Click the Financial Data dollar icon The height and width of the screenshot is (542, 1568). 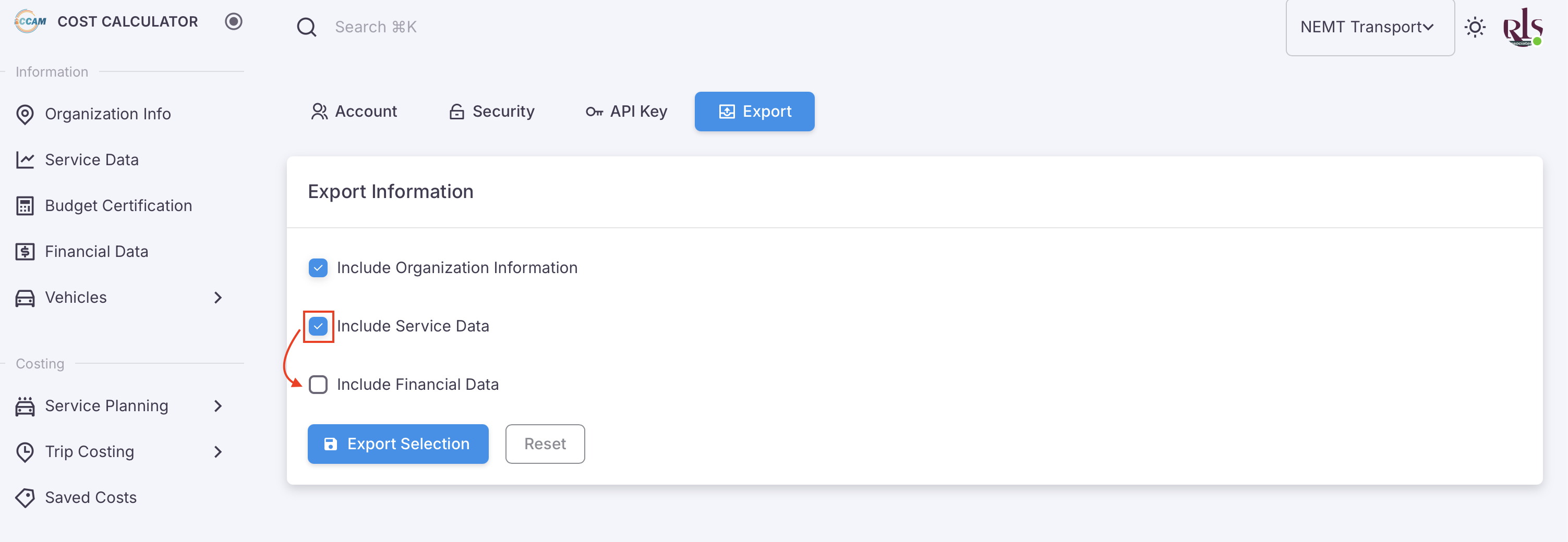click(25, 252)
